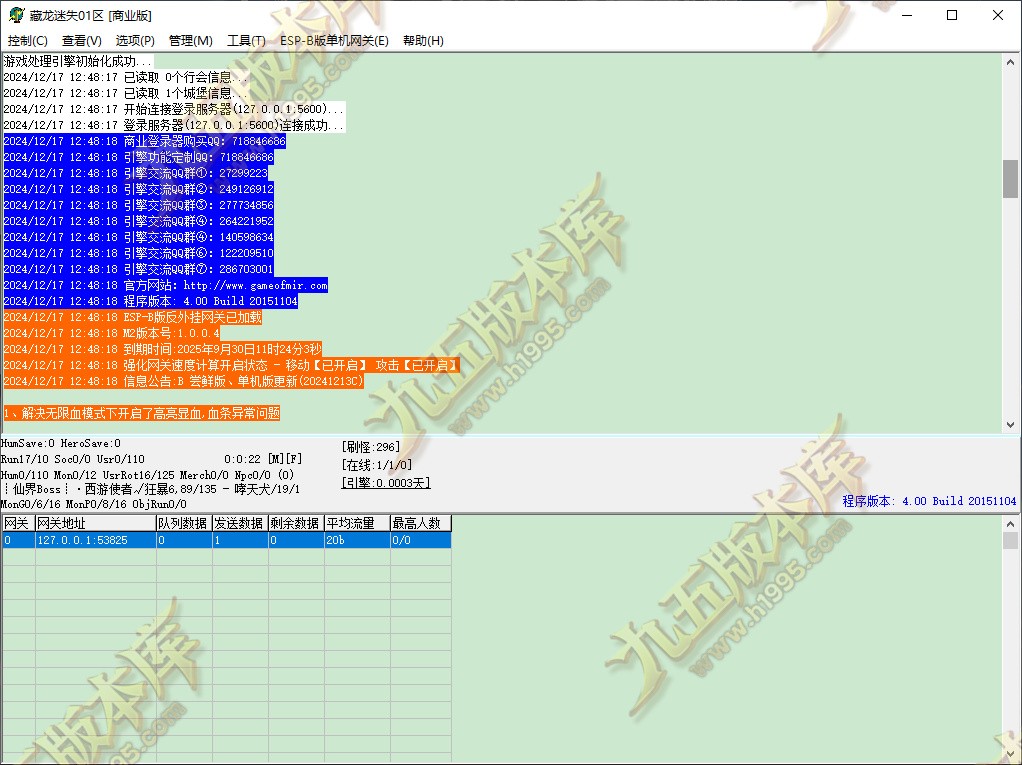1022x765 pixels.
Task: Click the log line 强化网关速度计算开启状态
Action: pos(231,365)
